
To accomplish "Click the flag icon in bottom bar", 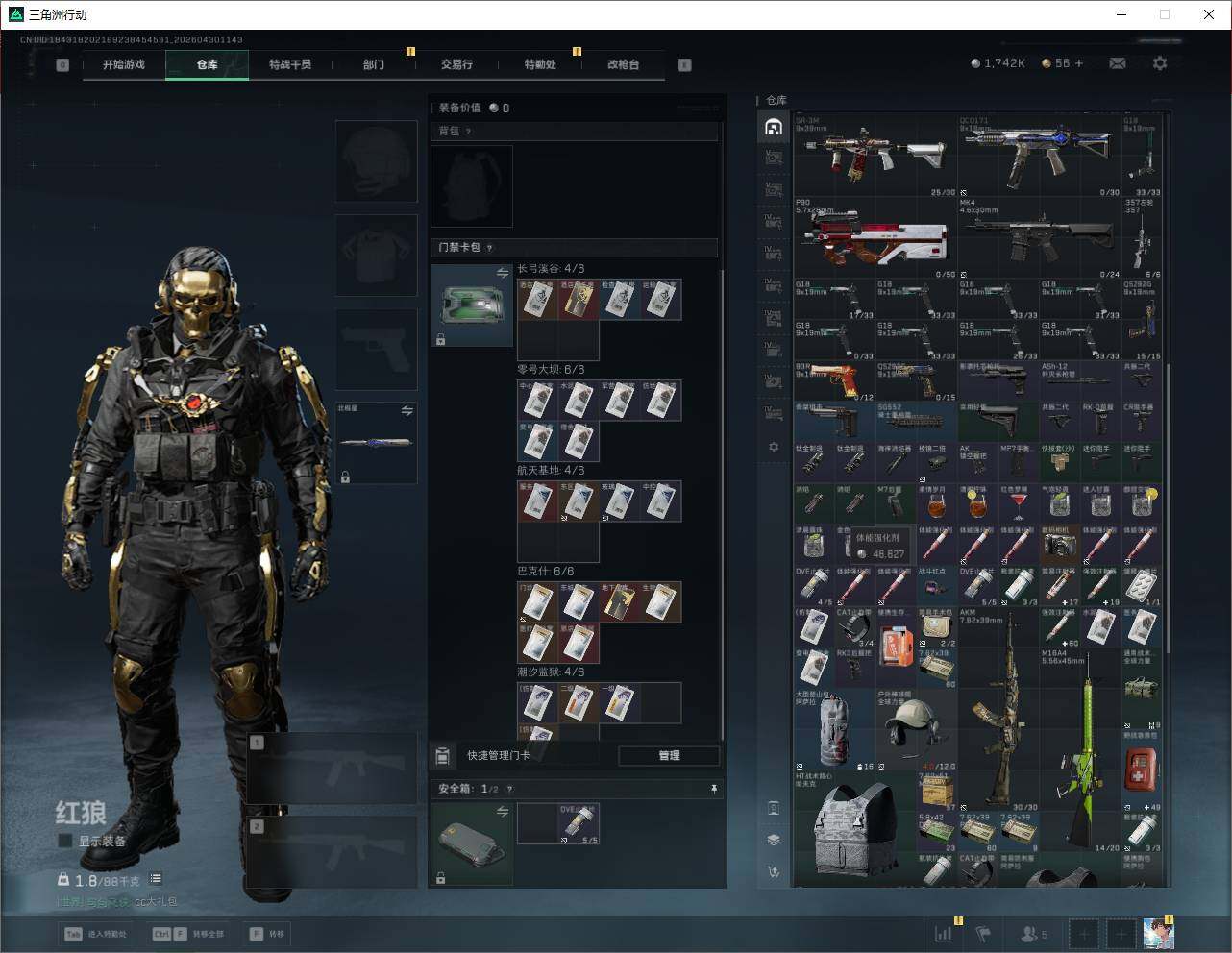I will point(983,934).
